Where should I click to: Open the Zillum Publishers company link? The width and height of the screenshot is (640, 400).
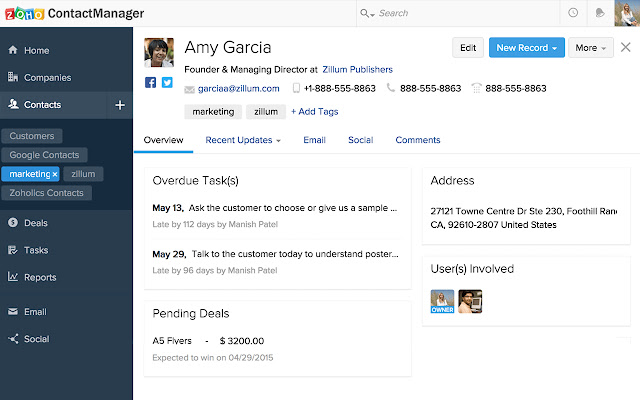pyautogui.click(x=357, y=69)
